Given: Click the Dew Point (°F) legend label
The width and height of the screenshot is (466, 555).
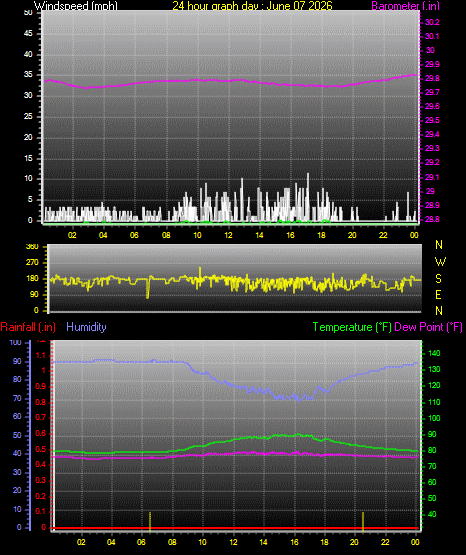Looking at the screenshot, I should click(428, 327).
